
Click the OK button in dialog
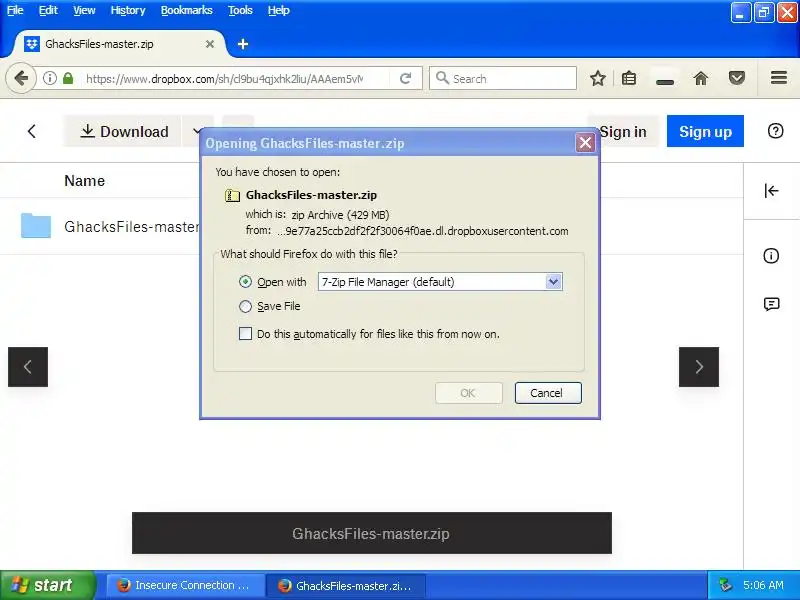[468, 393]
